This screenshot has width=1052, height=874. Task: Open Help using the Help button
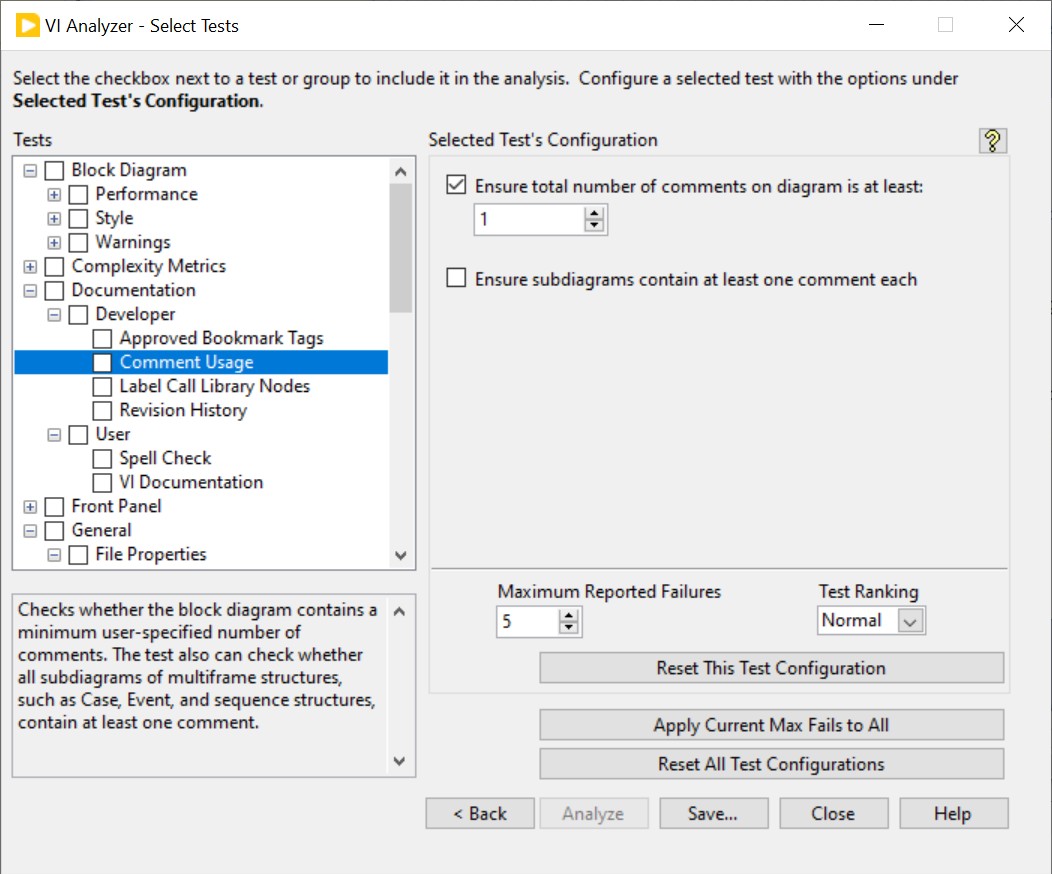coord(953,814)
